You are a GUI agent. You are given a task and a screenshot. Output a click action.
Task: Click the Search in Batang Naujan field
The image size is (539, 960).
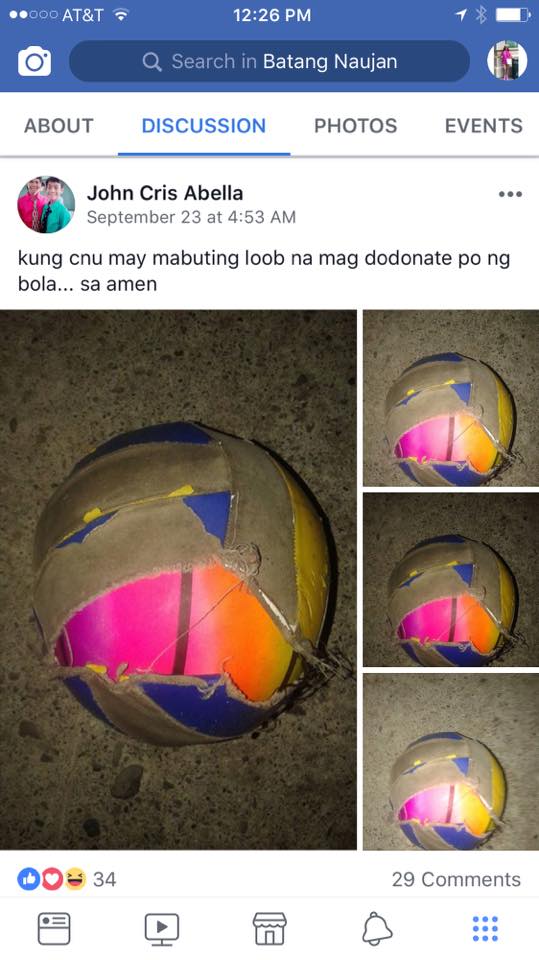pos(270,61)
